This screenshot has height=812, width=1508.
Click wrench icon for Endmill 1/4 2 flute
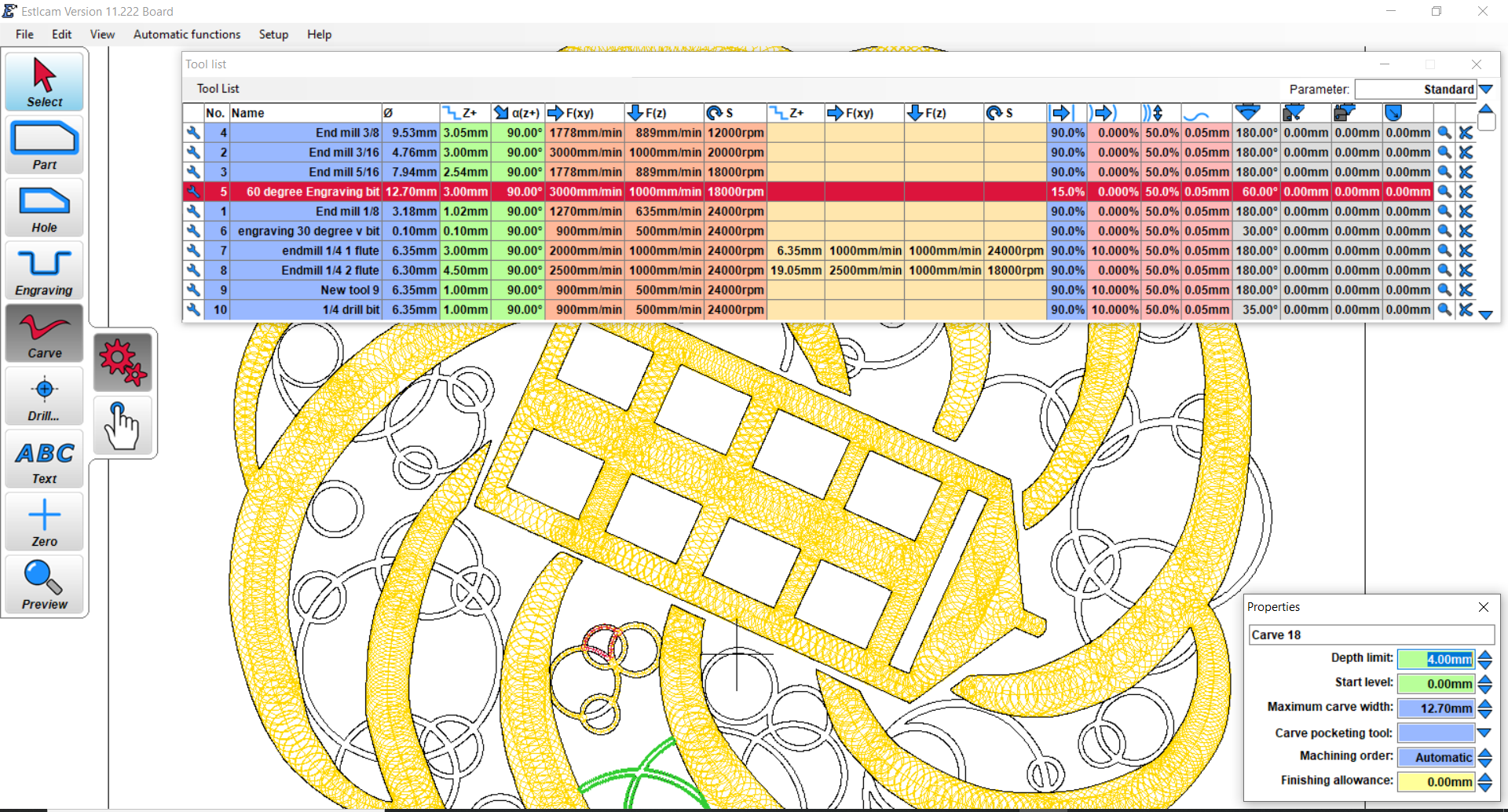pos(193,270)
